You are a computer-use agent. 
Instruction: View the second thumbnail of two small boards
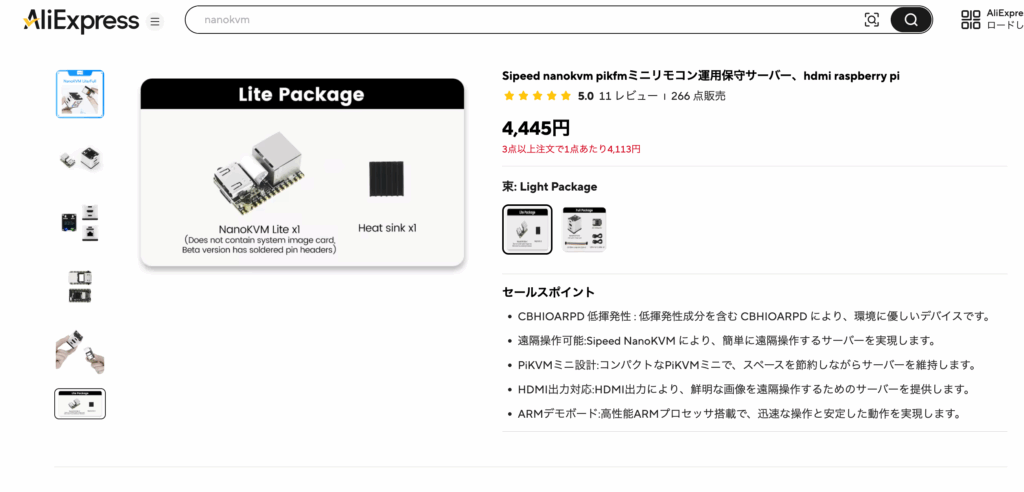click(x=80, y=157)
